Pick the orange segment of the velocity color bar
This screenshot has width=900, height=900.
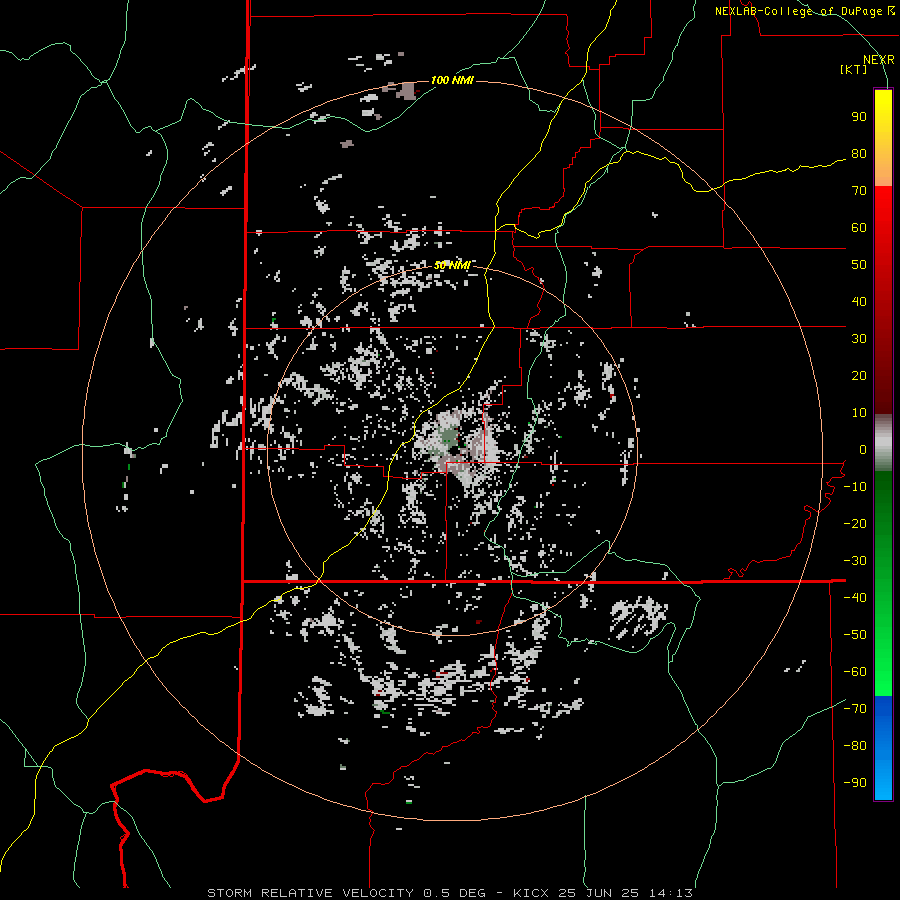883,166
